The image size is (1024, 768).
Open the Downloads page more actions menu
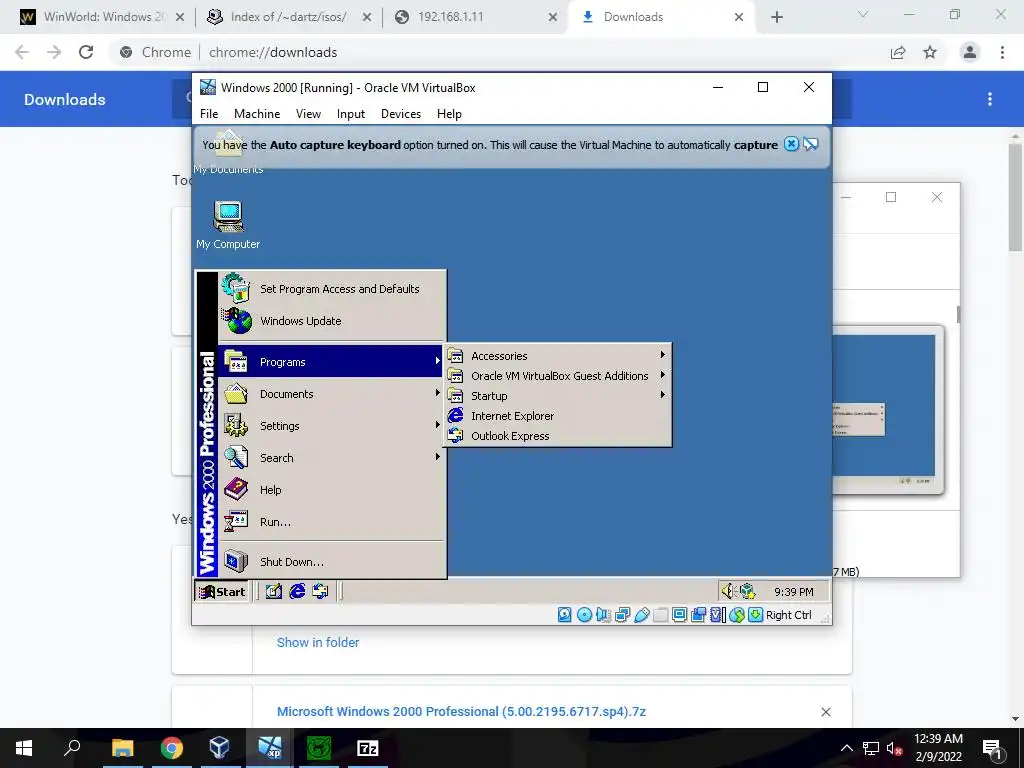(990, 99)
